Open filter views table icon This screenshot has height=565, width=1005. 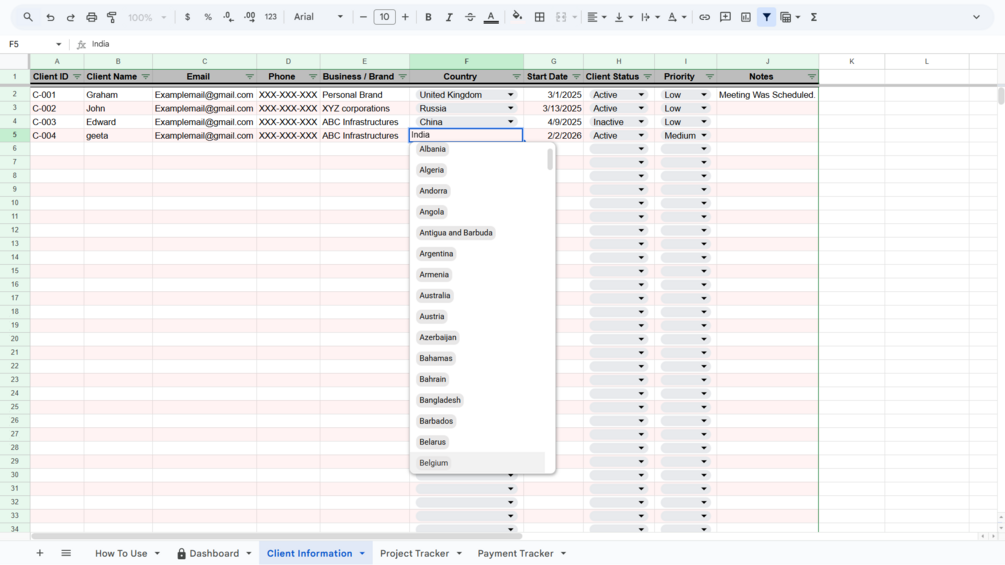click(790, 17)
